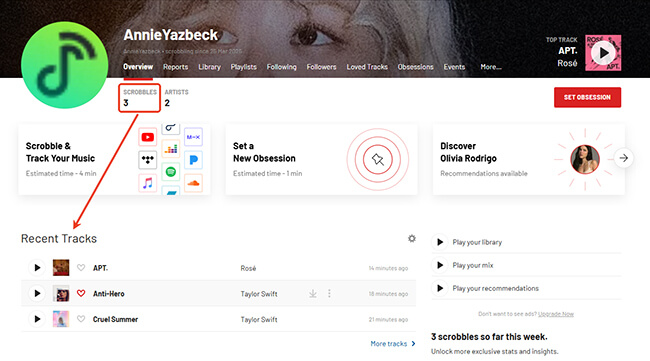Go to the Playlists tab

tap(243, 67)
